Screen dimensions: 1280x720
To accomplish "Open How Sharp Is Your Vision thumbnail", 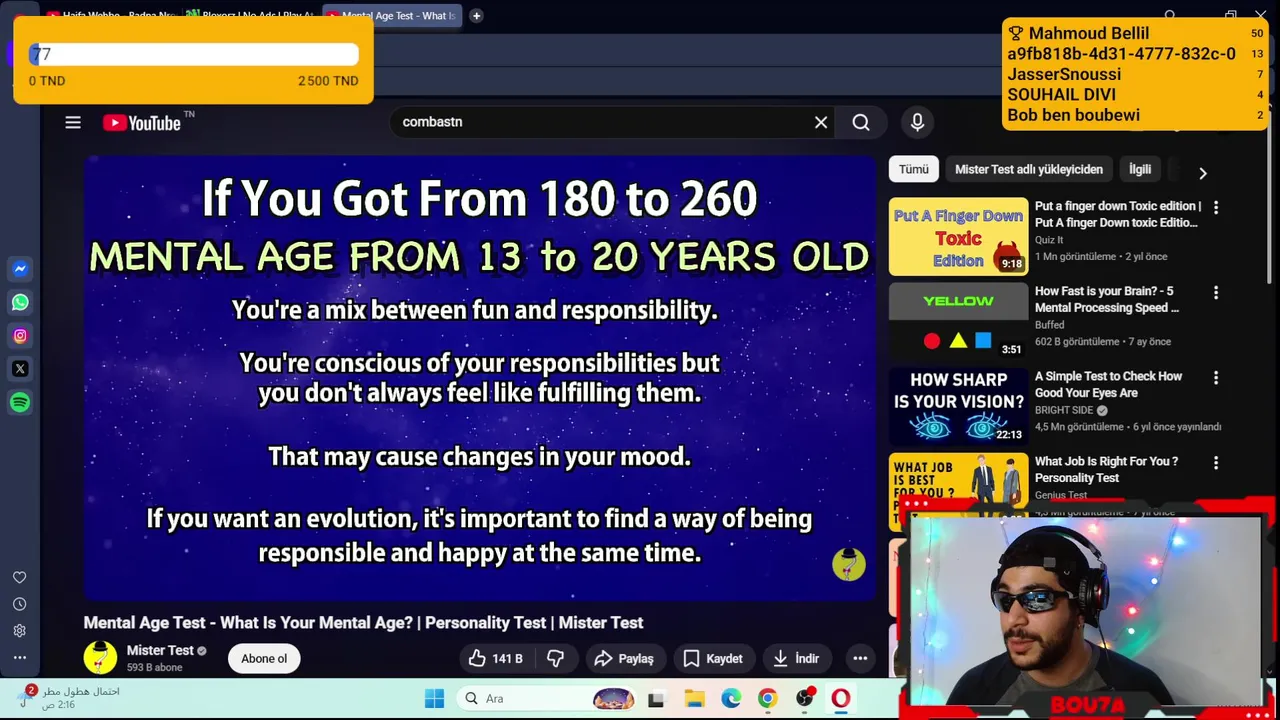I will (x=958, y=406).
